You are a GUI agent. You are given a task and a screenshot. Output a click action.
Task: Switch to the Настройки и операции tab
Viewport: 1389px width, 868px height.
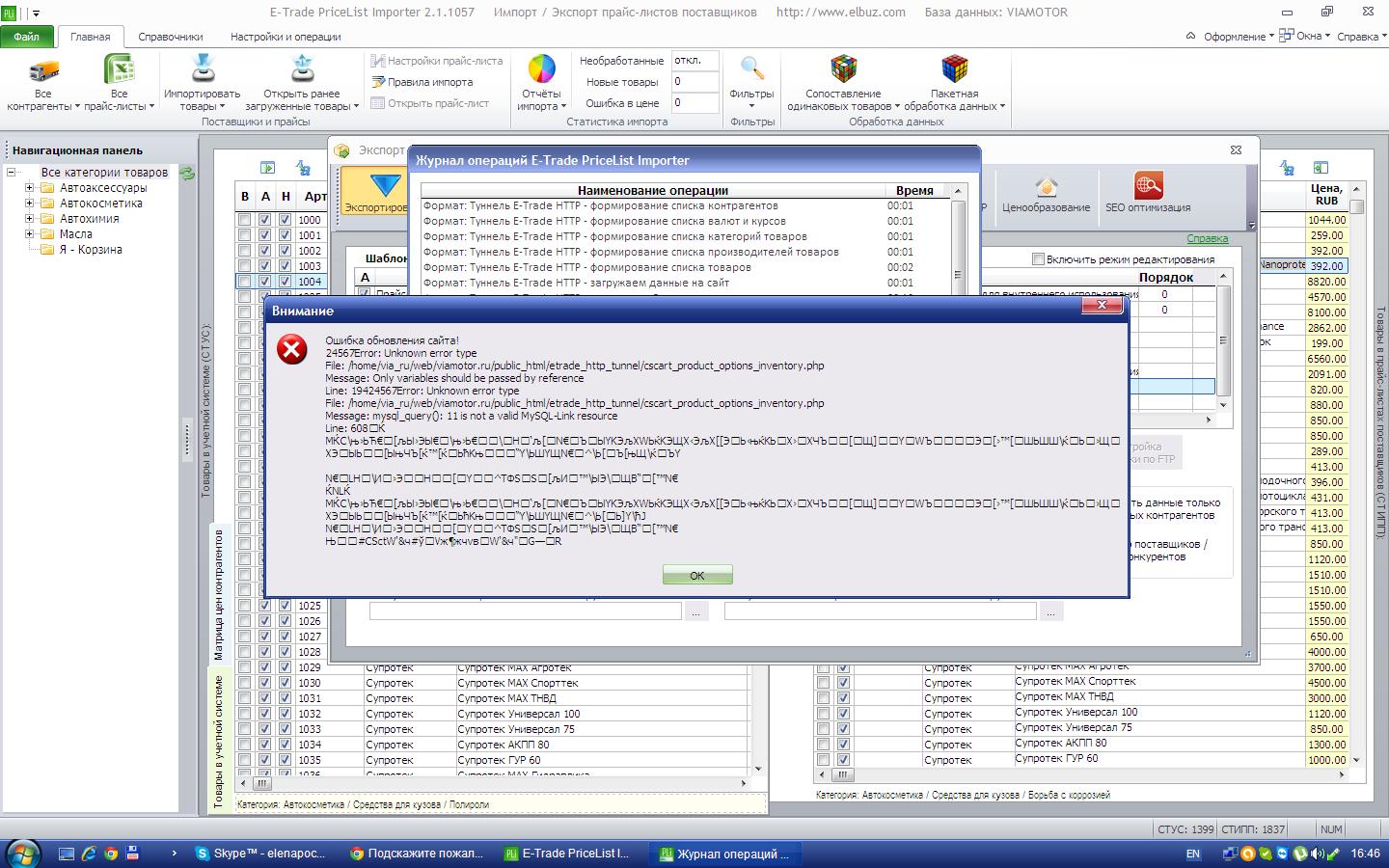(x=286, y=37)
